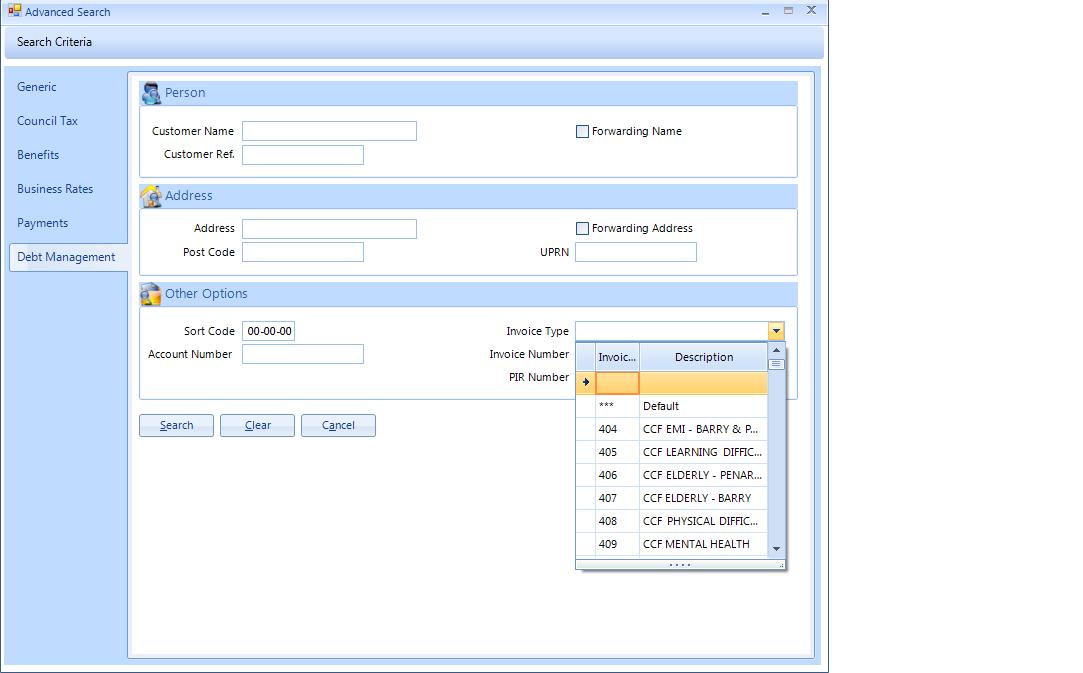
Task: Select 406 CCF ELDERLY - PENAR... row
Action: click(x=672, y=475)
